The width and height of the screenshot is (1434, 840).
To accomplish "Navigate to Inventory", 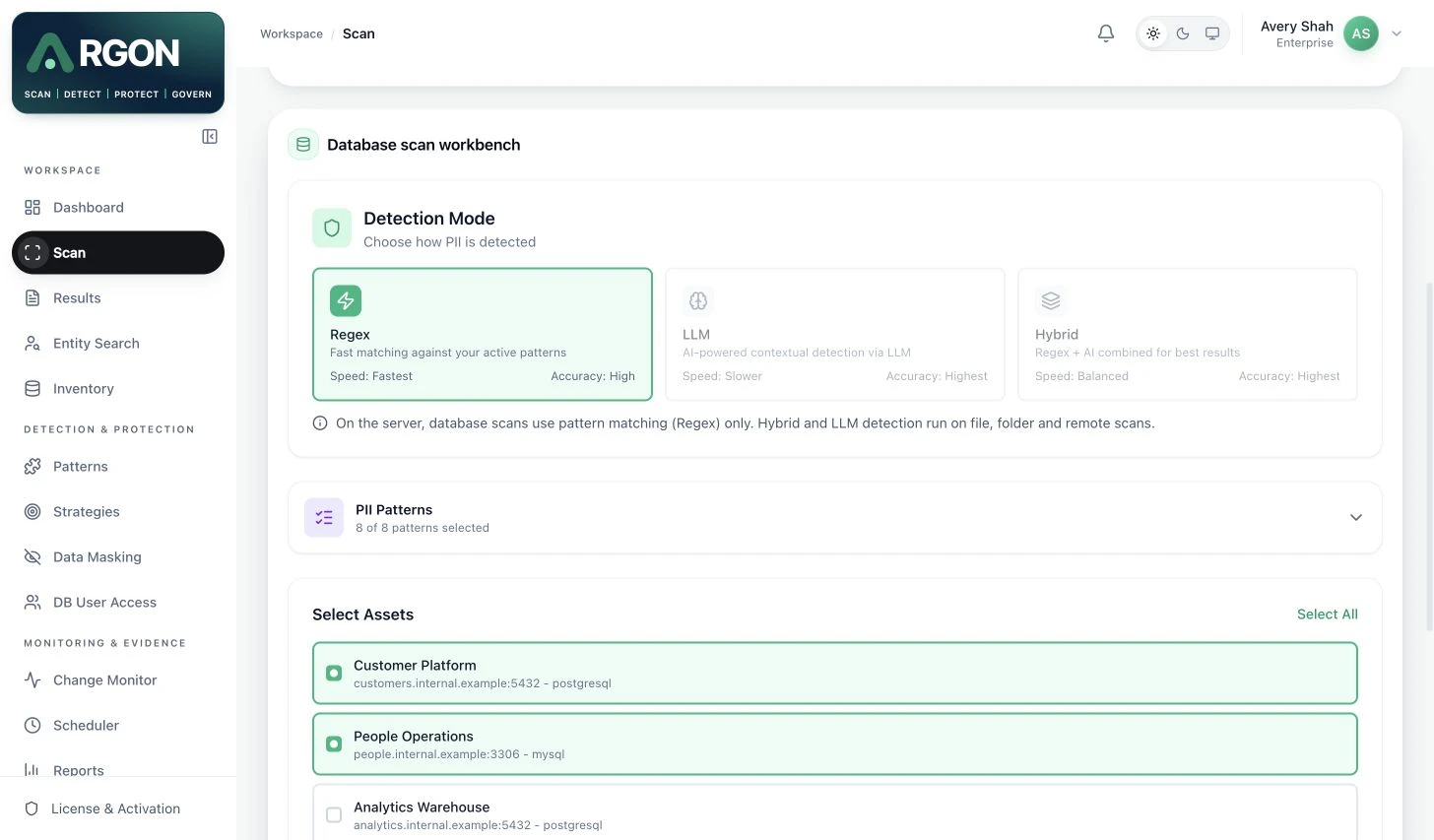I will pyautogui.click(x=118, y=389).
